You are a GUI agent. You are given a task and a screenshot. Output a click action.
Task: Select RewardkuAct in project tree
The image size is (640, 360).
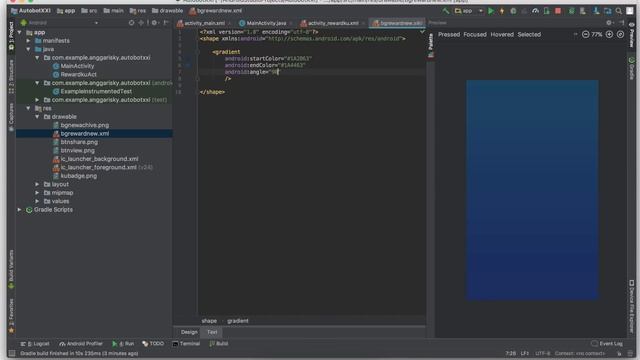click(78, 75)
